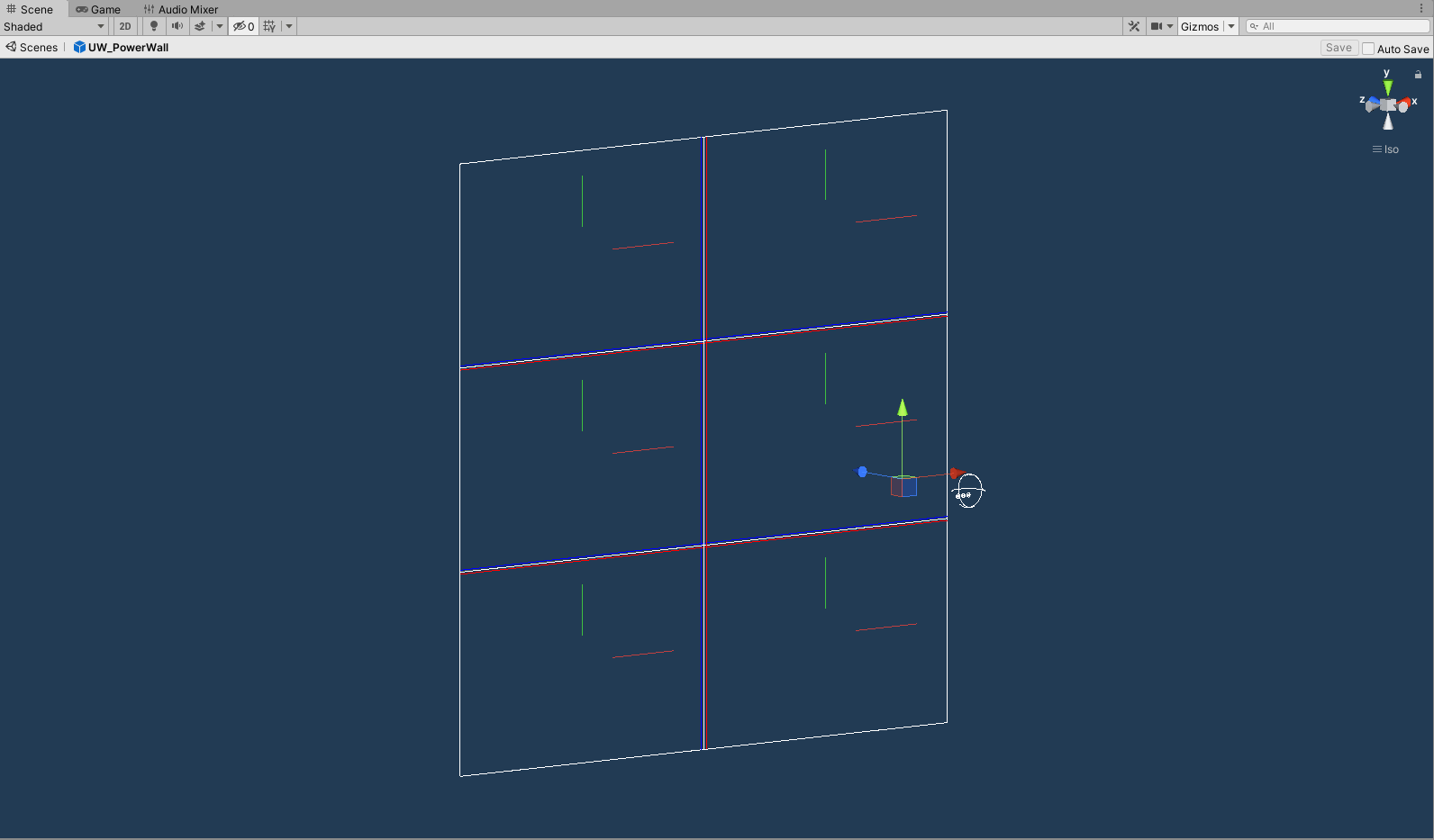The height and width of the screenshot is (840, 1434).
Task: Open the component editor tools icon
Action: pyautogui.click(x=1134, y=26)
